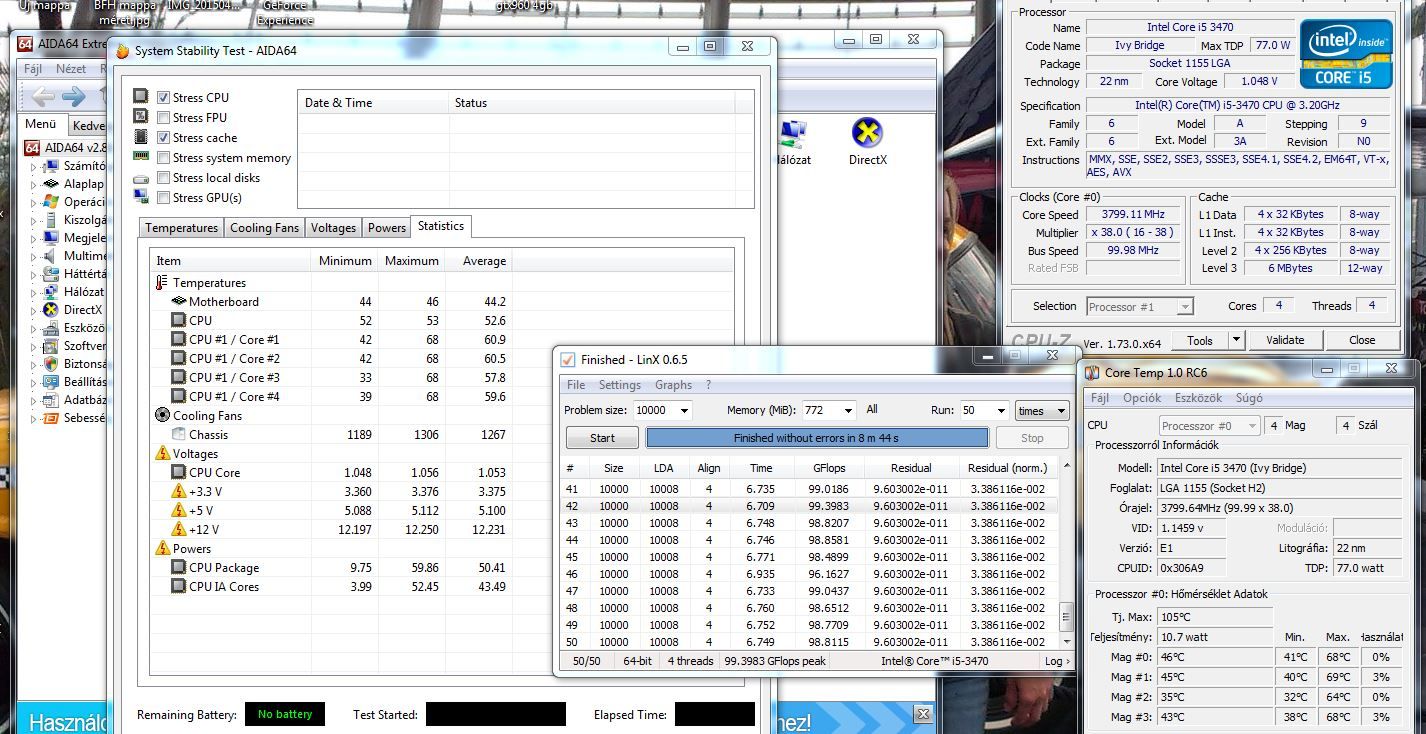The width and height of the screenshot is (1426, 734).
Task: Click Motherboard temperature sensor icon
Action: [x=179, y=301]
